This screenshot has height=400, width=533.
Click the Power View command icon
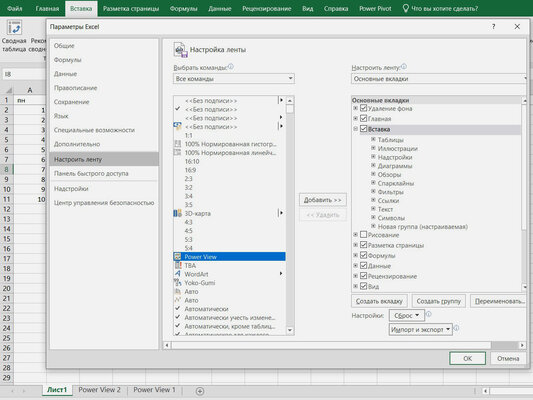point(177,257)
